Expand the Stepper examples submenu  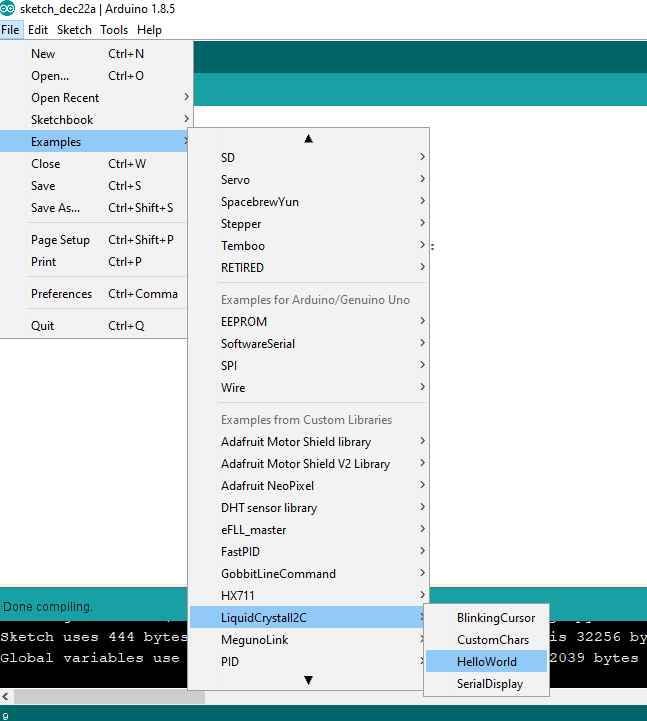(309, 224)
